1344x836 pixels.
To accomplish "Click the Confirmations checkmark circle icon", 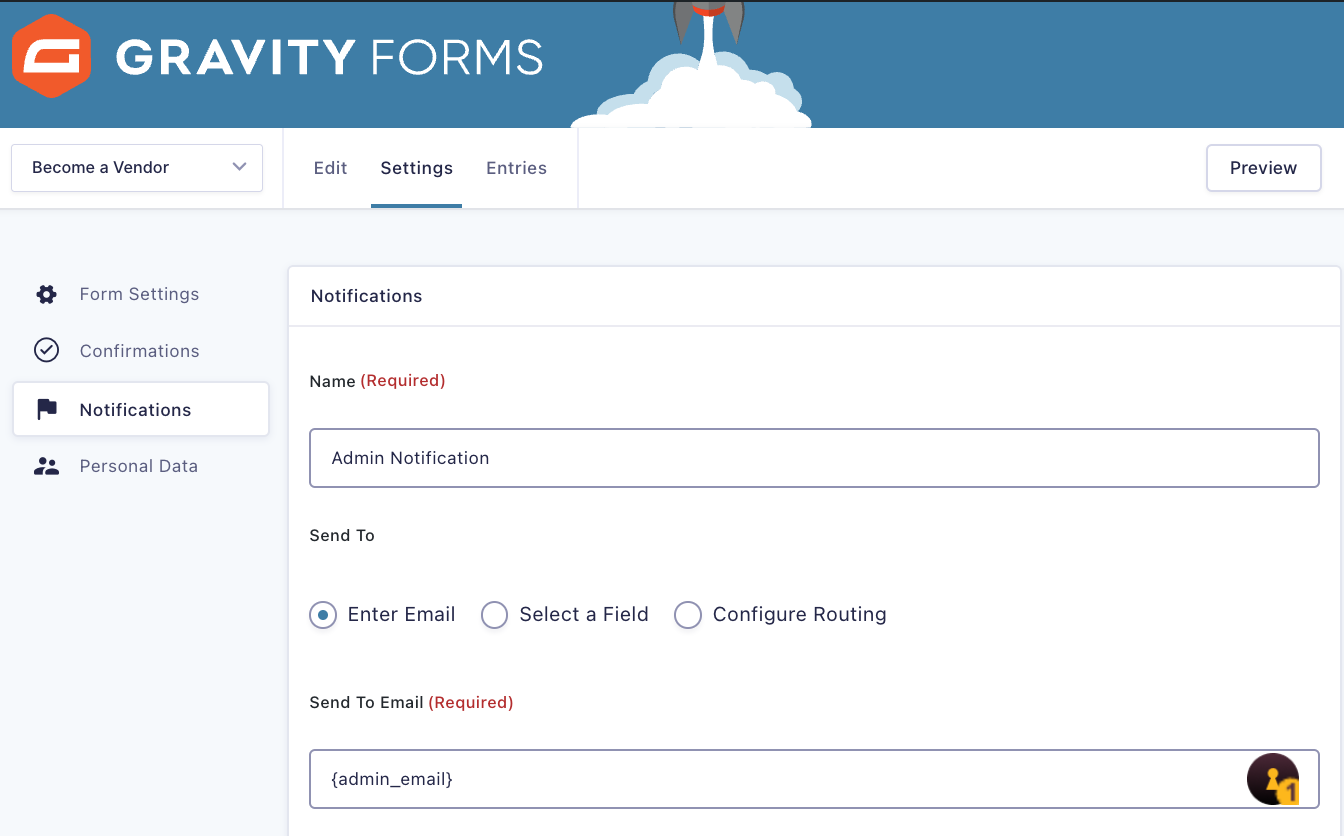I will pyautogui.click(x=46, y=350).
